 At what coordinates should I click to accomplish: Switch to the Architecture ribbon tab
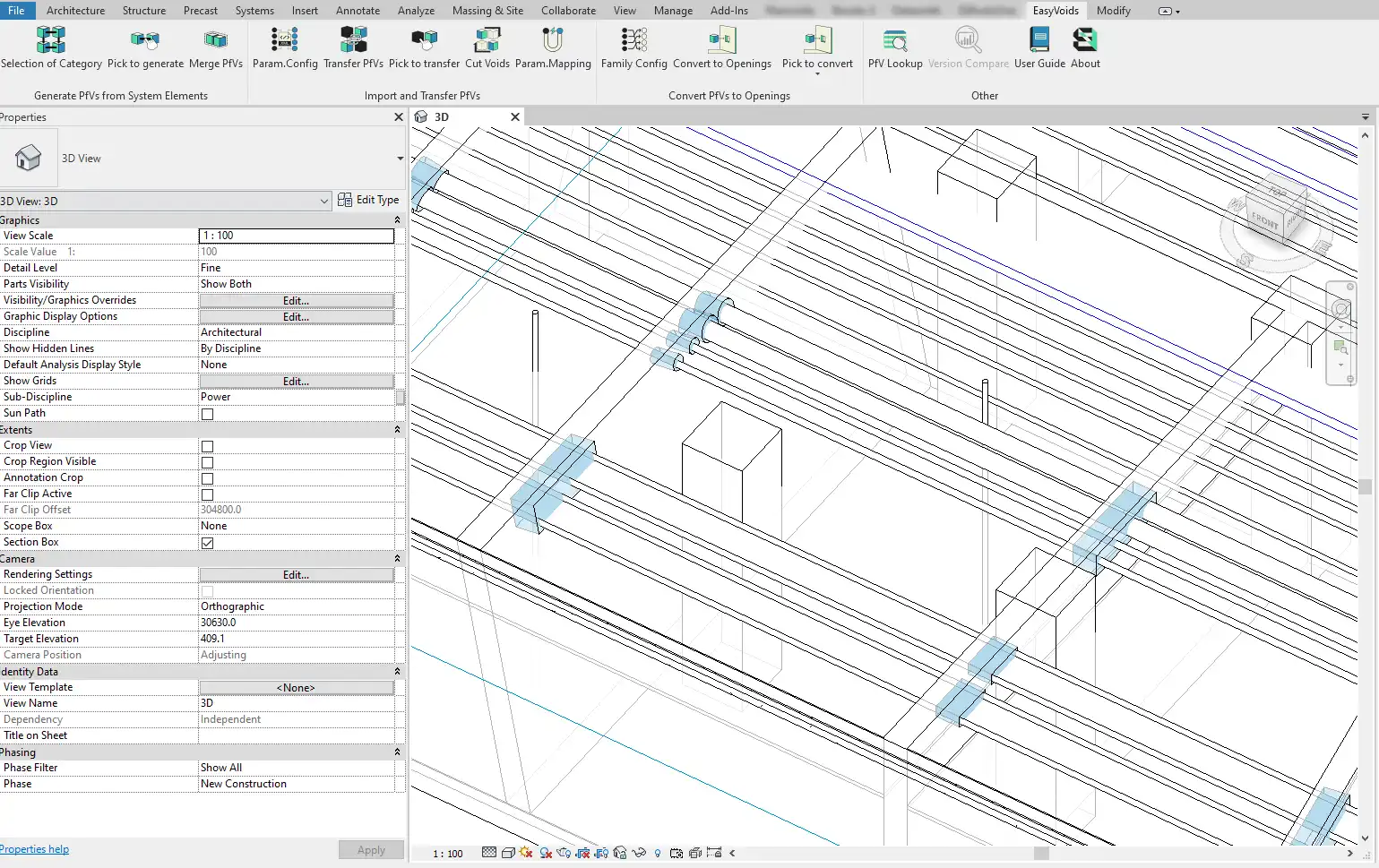[75, 11]
